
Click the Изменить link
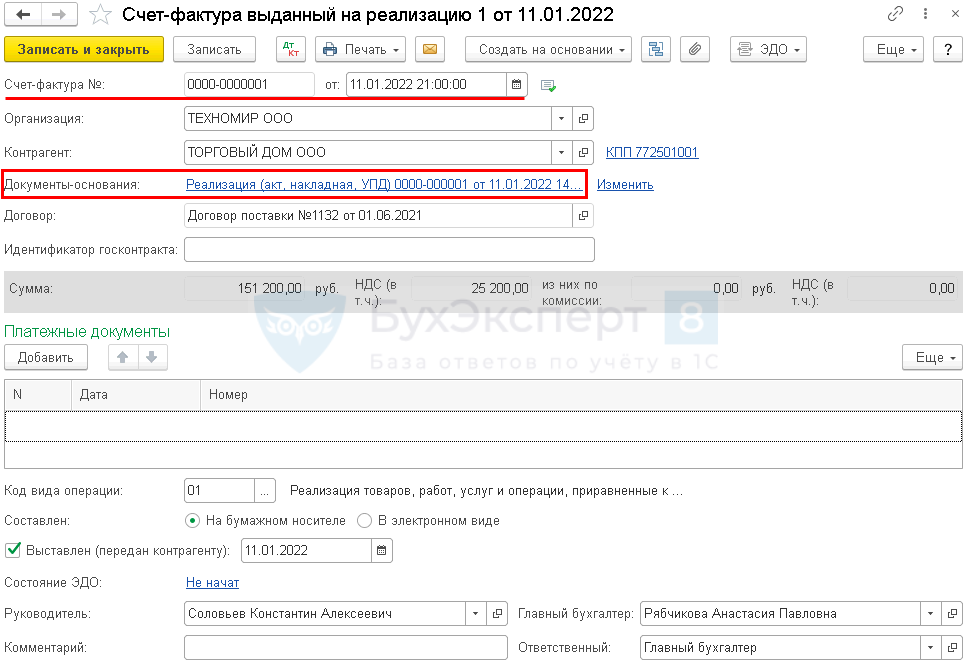[x=625, y=185]
